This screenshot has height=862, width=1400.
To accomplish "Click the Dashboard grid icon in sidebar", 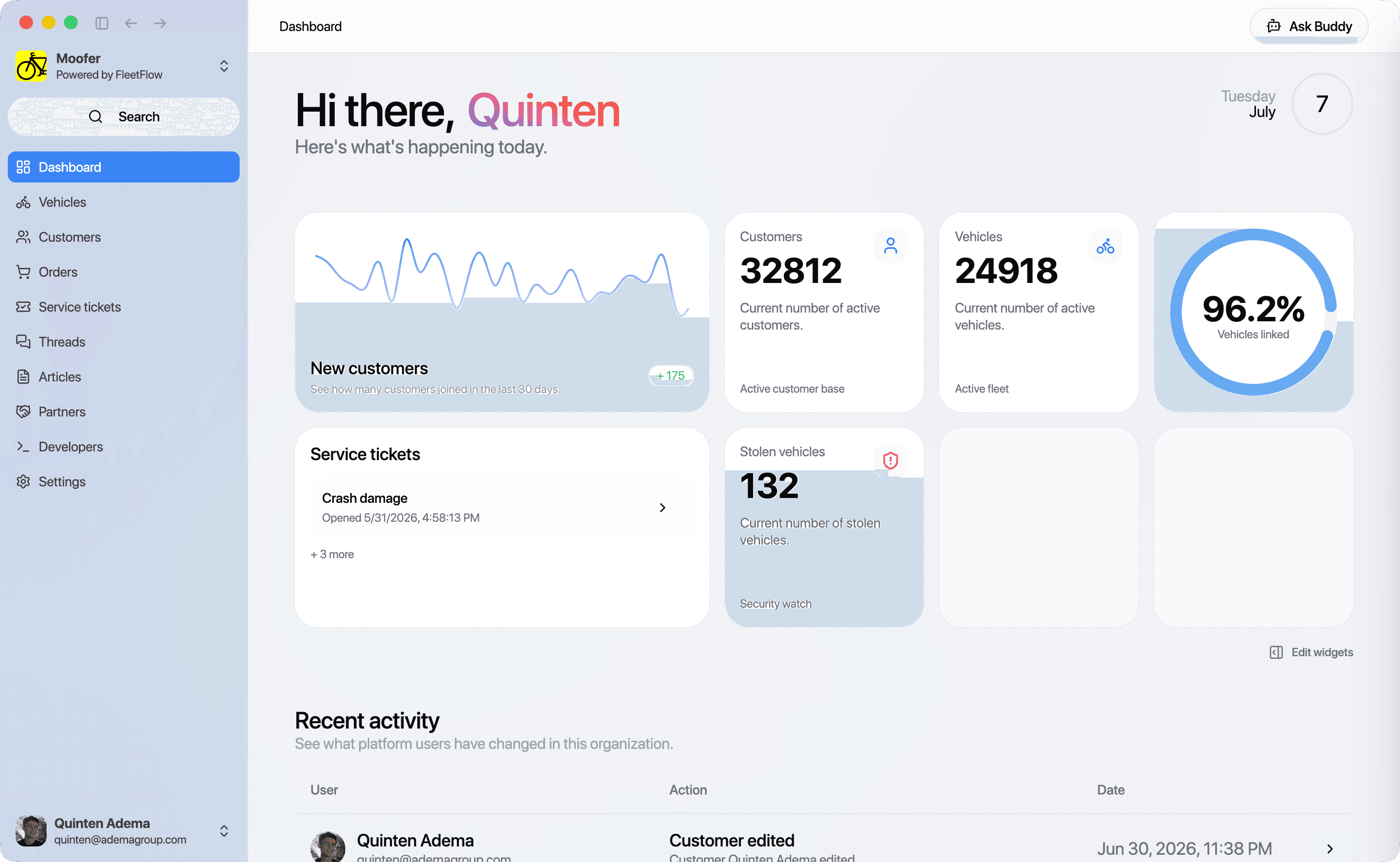I will (x=23, y=167).
